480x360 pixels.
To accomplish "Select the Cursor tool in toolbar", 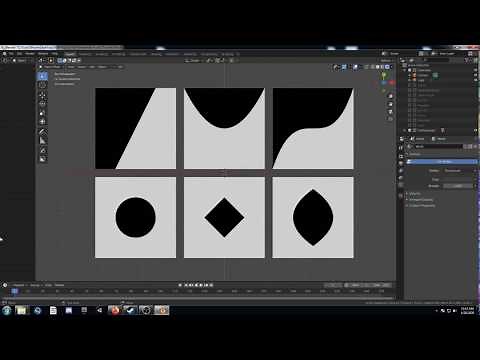I will coord(42,85).
